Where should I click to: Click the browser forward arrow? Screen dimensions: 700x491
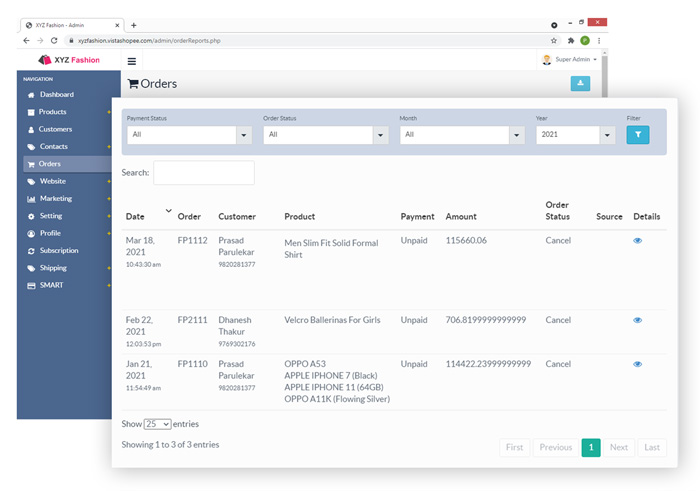[40, 41]
